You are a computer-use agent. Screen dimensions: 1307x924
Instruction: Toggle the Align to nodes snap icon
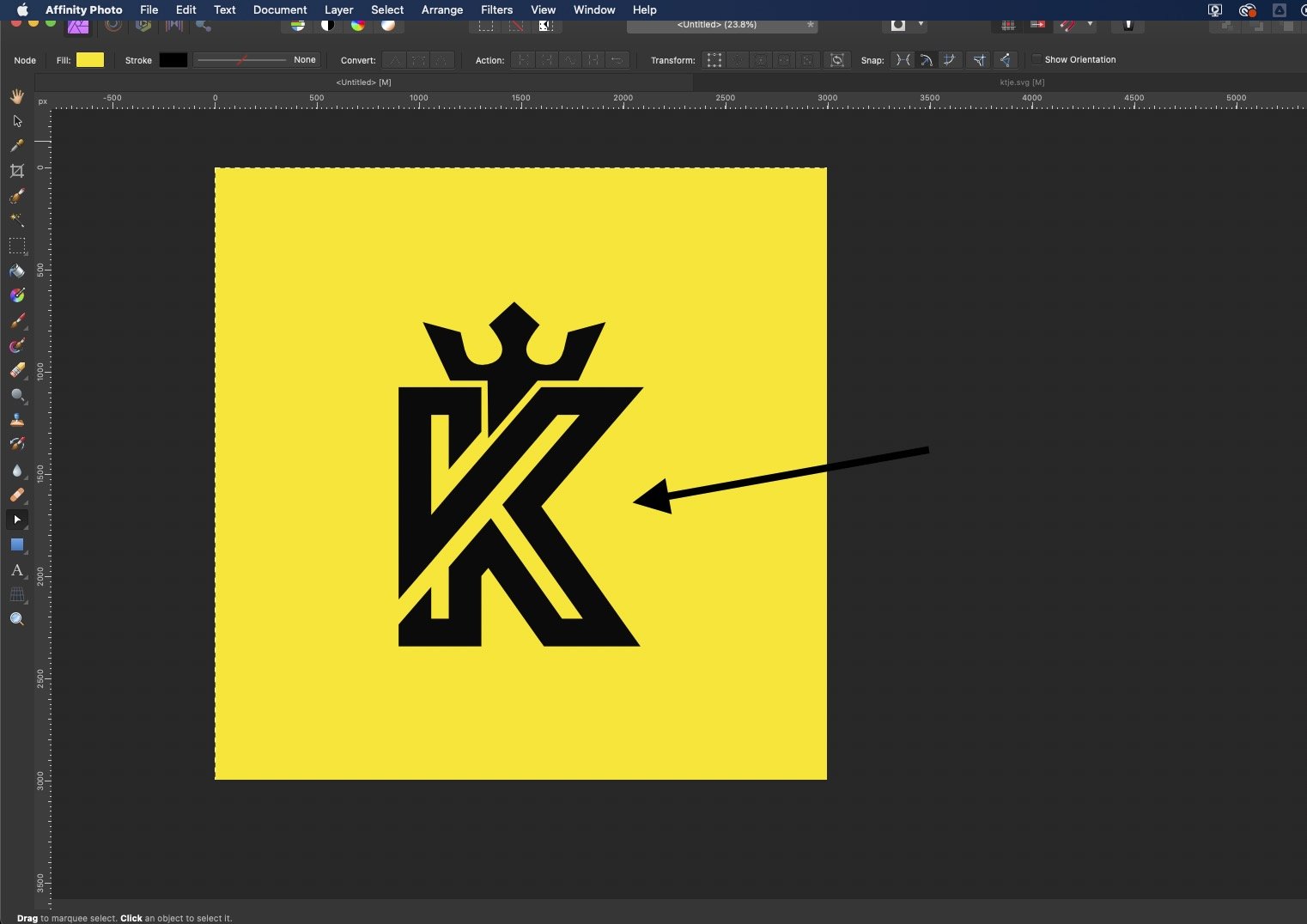pos(903,60)
